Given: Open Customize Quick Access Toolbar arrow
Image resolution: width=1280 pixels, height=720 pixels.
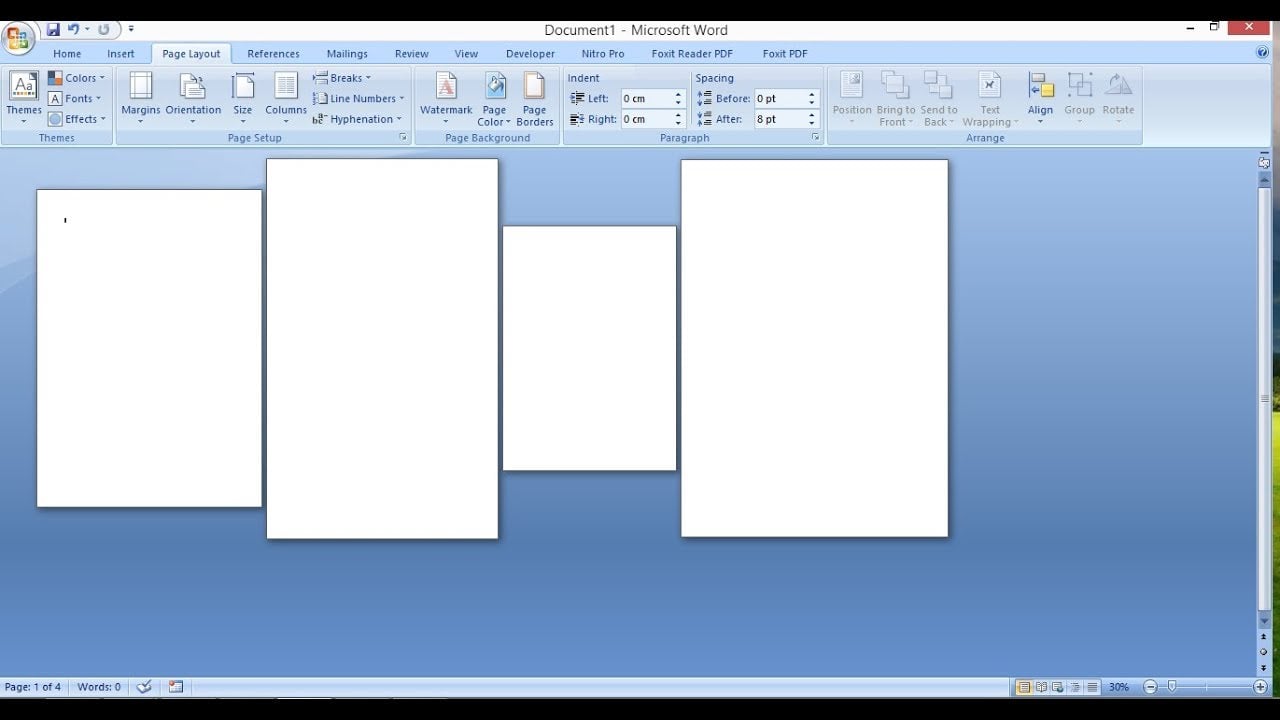Looking at the screenshot, I should [131, 29].
